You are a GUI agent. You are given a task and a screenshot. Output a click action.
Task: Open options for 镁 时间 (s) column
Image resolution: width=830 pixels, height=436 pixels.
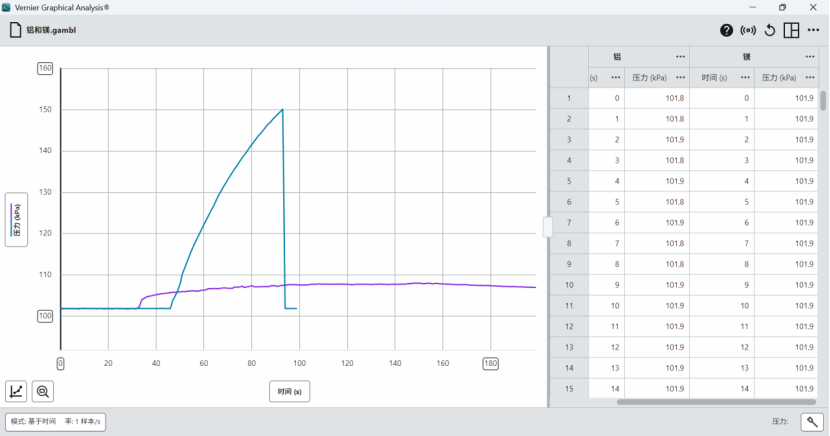click(x=745, y=78)
